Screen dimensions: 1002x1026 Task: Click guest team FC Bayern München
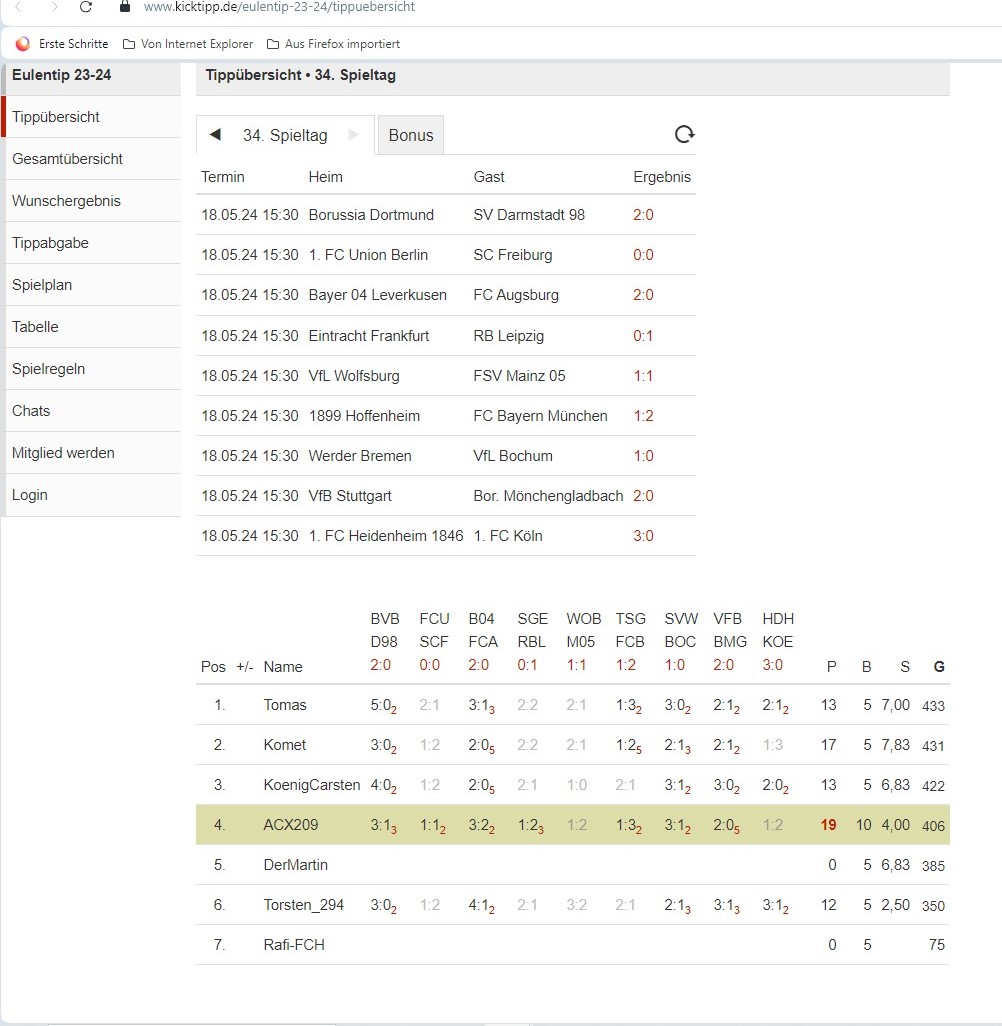[540, 416]
